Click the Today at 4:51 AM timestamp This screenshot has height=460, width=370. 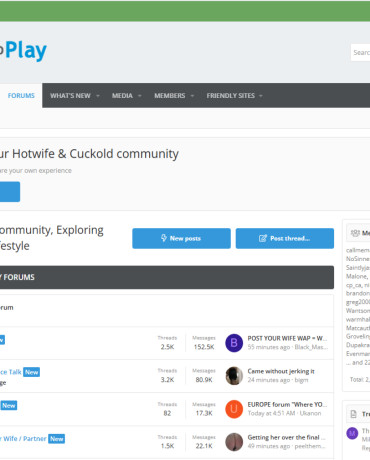(272, 413)
